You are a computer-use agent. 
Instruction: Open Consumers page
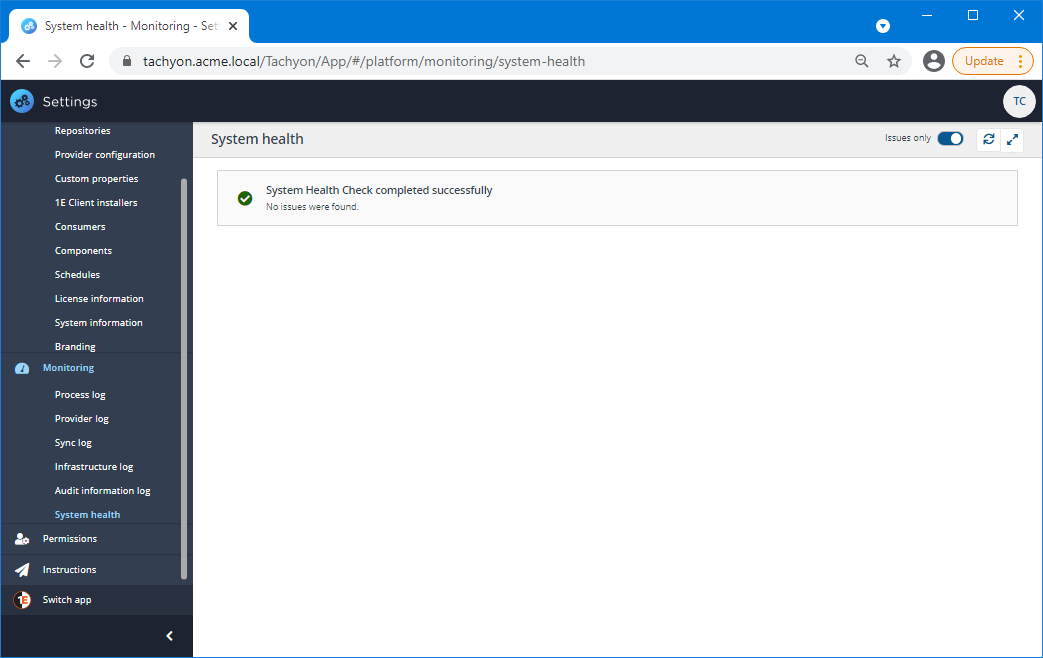(x=80, y=226)
